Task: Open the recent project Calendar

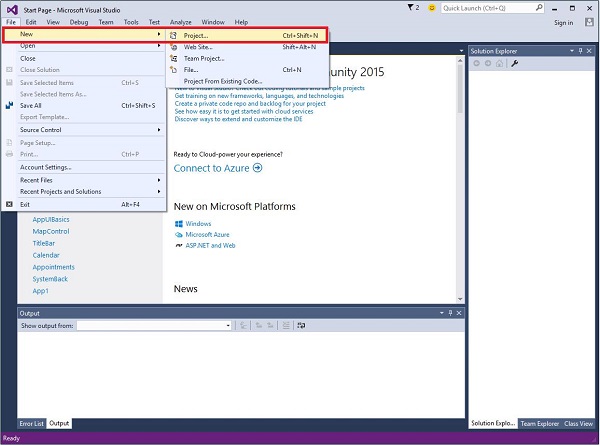Action: click(46, 255)
